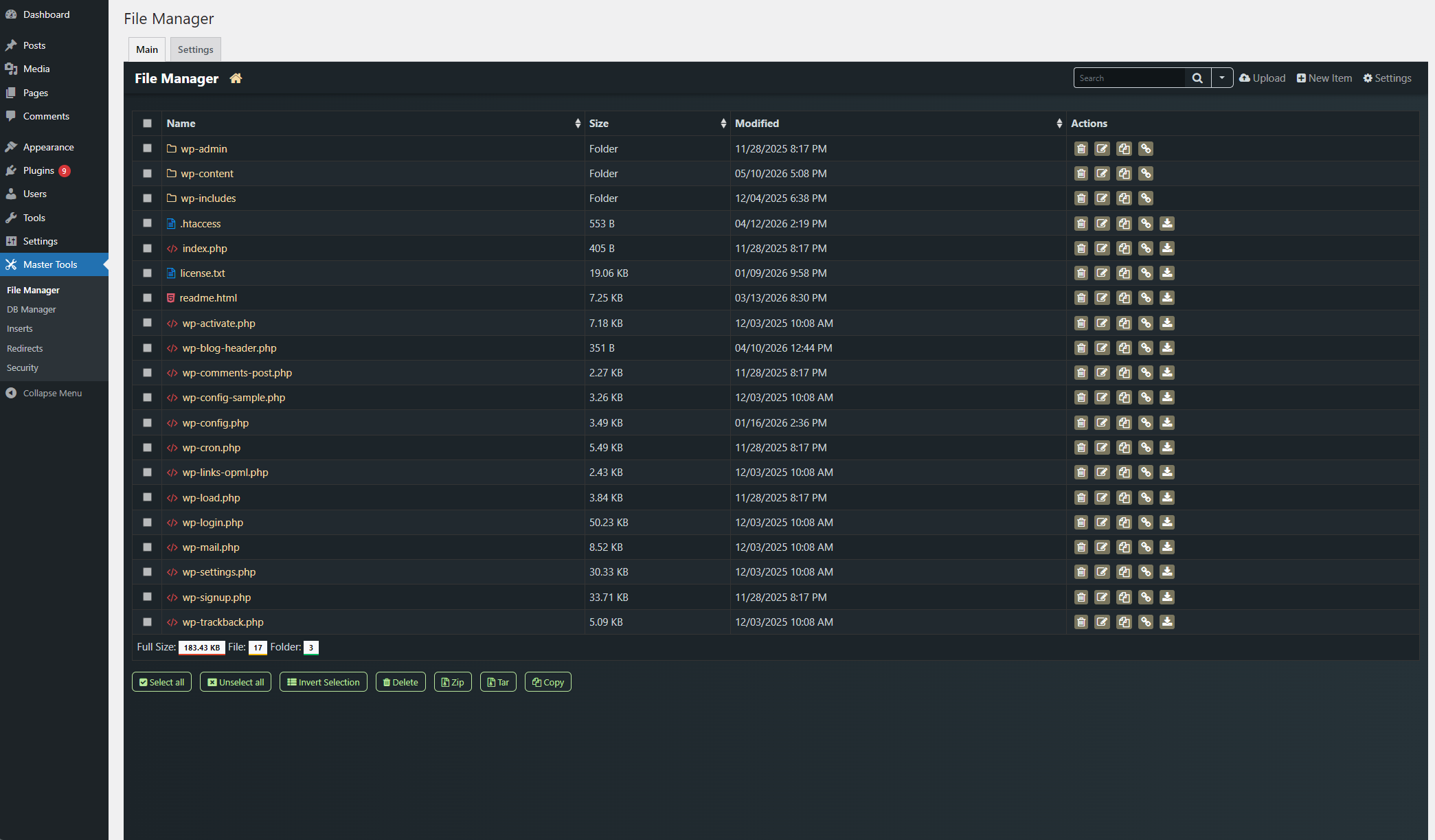Download wp-load.php using its download icon
1435x840 pixels.
(x=1167, y=498)
